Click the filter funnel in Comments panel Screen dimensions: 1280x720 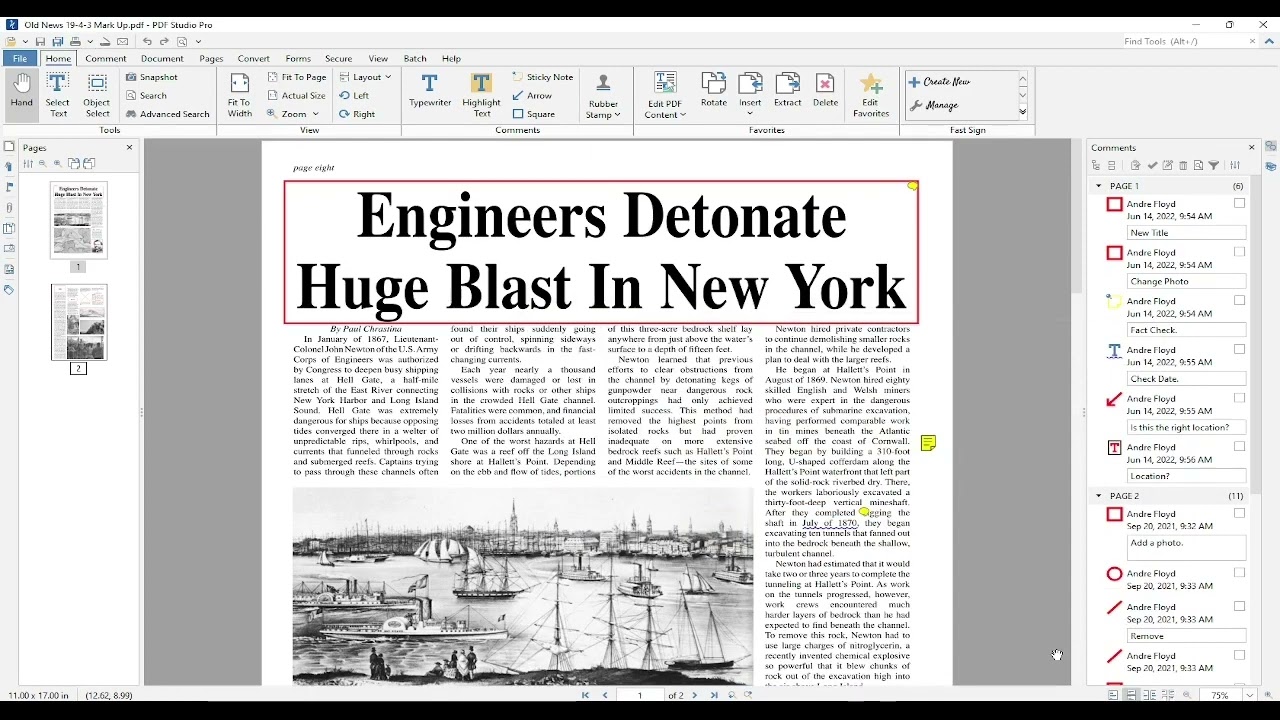click(1213, 165)
